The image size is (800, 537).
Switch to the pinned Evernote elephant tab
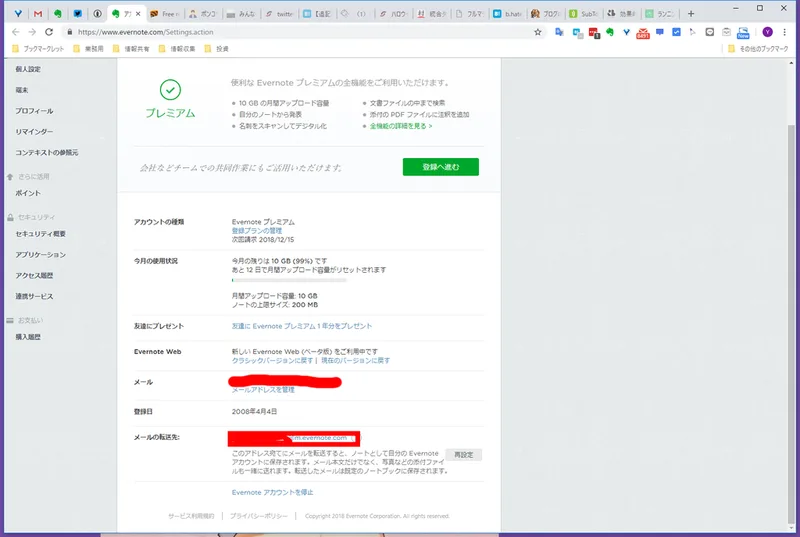58,14
